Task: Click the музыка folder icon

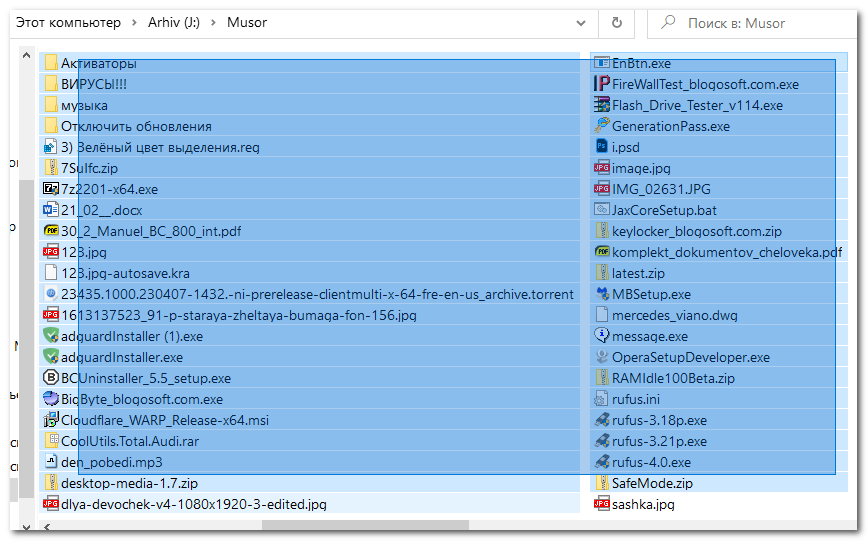Action: coord(51,105)
